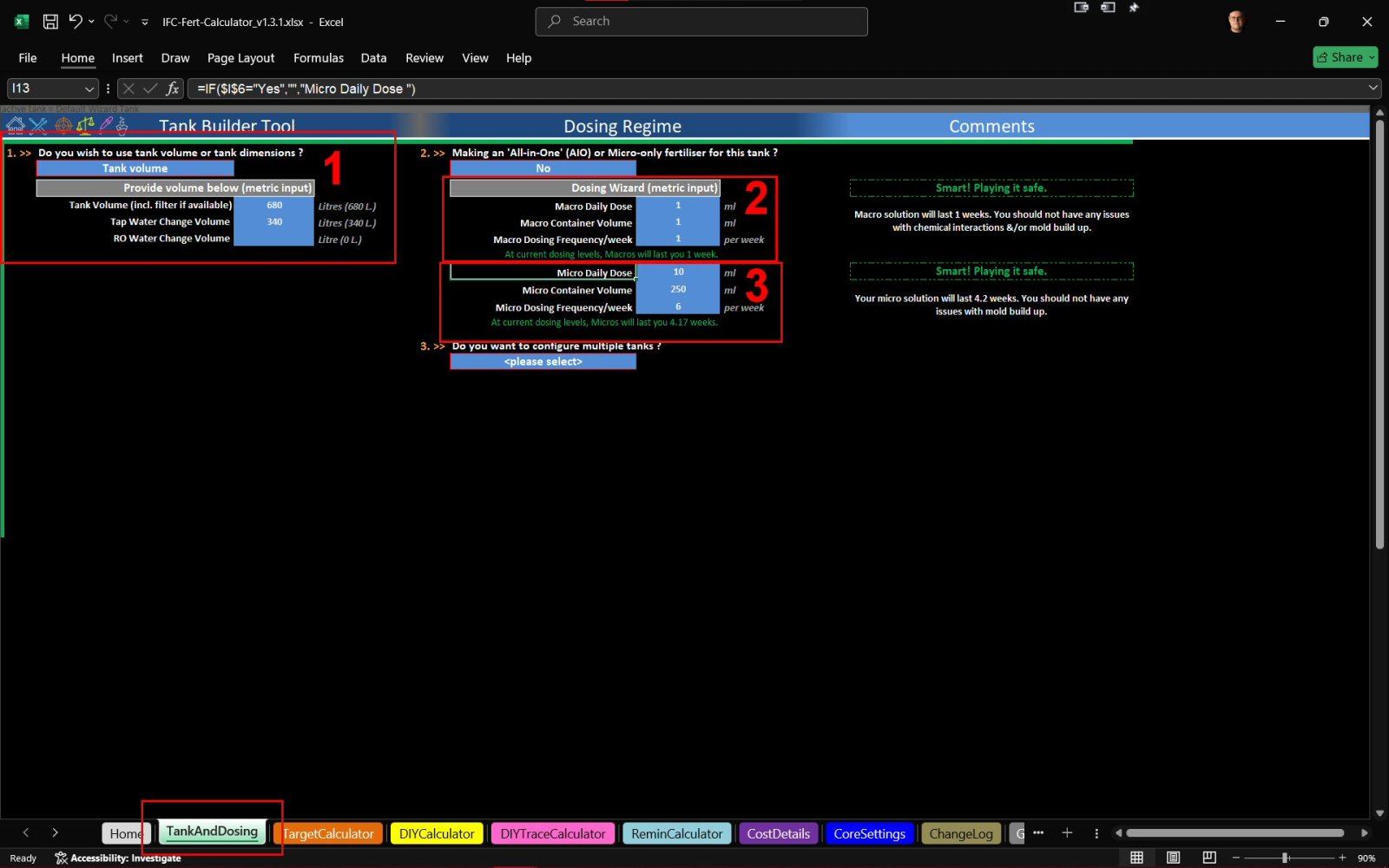The height and width of the screenshot is (868, 1389).
Task: Click the Add new sheet plus icon
Action: (x=1067, y=833)
